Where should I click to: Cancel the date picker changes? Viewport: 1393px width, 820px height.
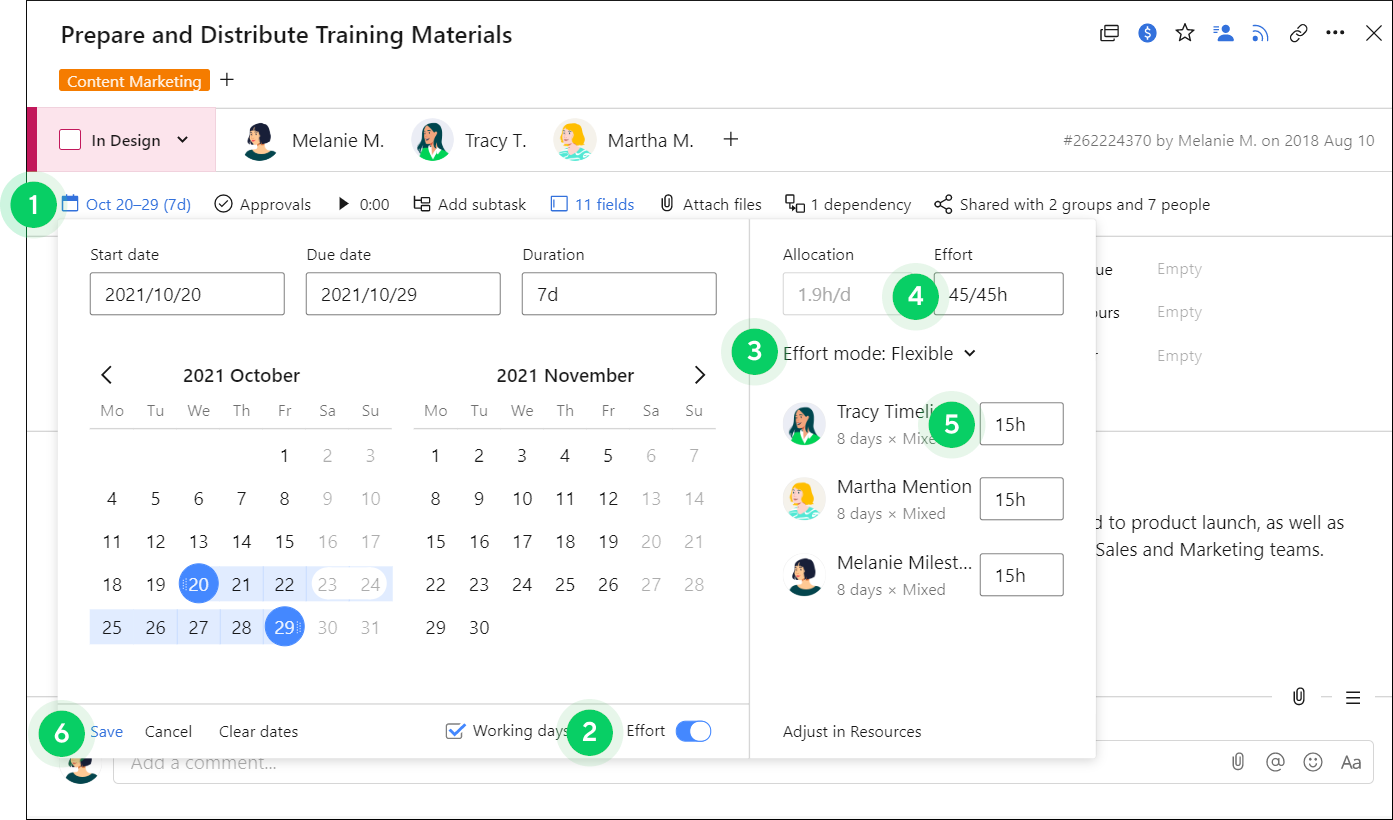[x=168, y=731]
